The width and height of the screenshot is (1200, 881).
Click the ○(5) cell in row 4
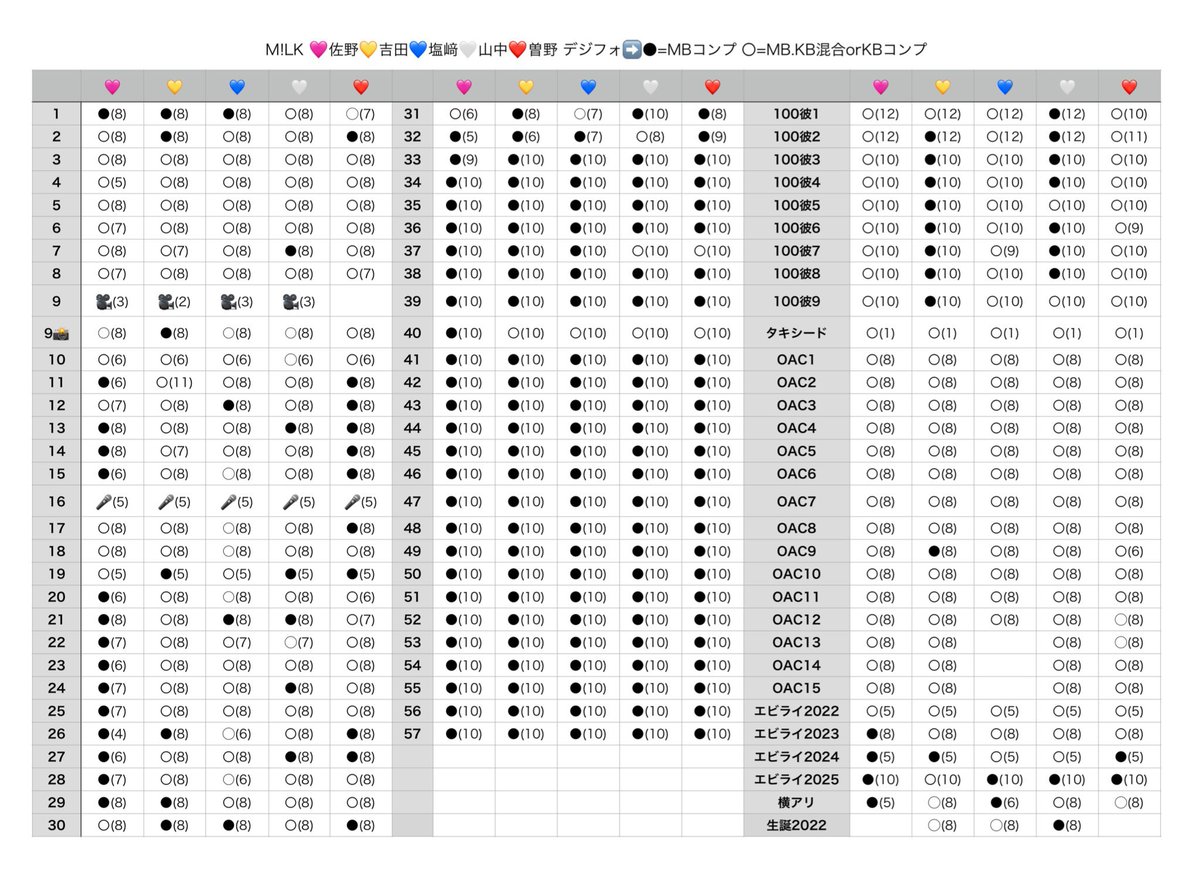[x=112, y=182]
